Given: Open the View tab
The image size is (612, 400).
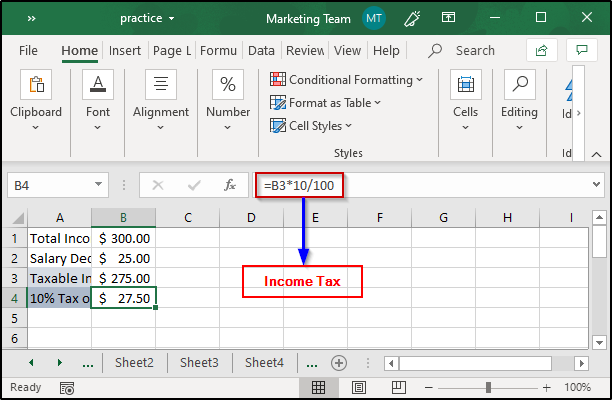Looking at the screenshot, I should click(347, 50).
